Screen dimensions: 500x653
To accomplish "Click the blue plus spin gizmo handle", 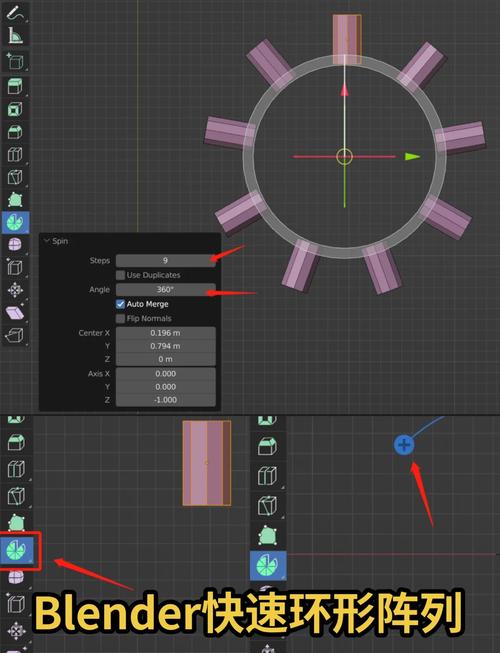I will click(x=404, y=445).
